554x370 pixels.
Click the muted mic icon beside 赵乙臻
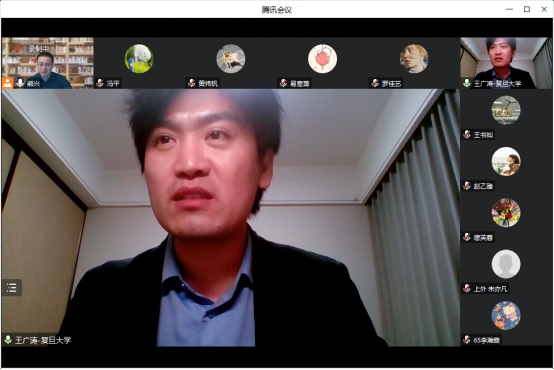tap(467, 186)
